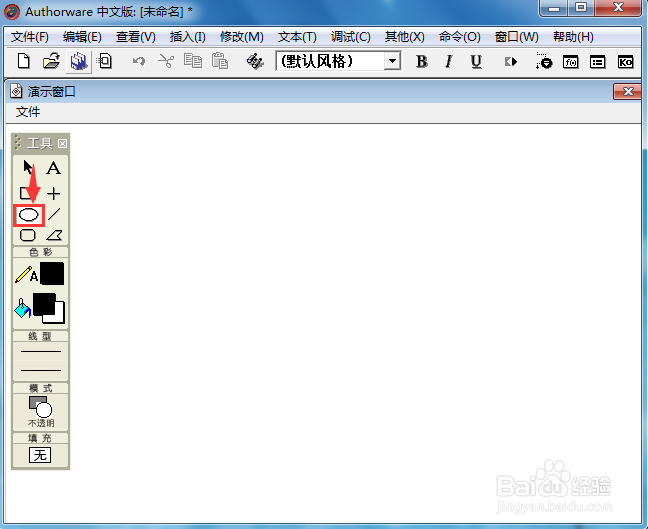
Task: Open the Variables window icon
Action: (x=598, y=62)
